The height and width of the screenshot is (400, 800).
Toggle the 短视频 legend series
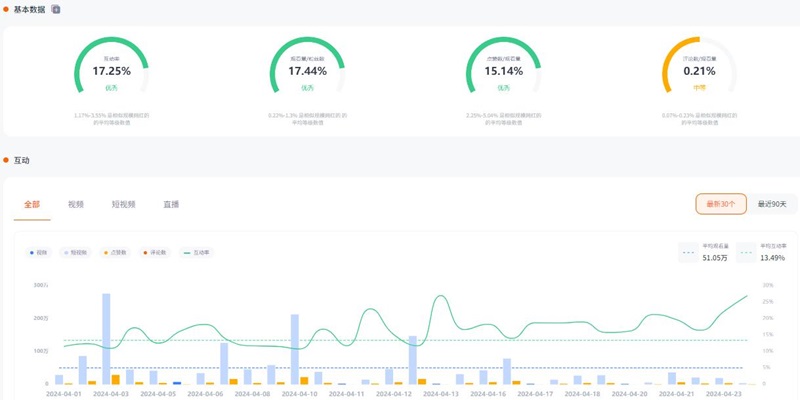[x=73, y=253]
